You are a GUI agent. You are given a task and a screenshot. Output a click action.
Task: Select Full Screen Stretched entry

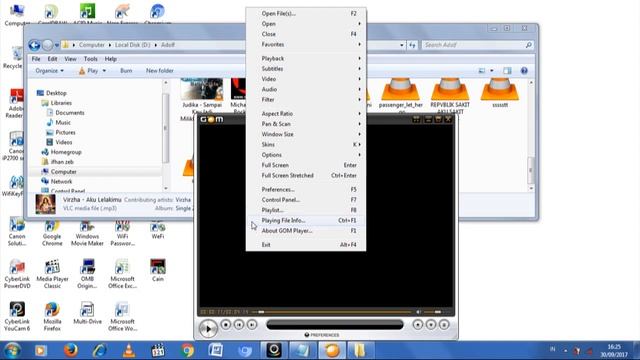click(306, 175)
